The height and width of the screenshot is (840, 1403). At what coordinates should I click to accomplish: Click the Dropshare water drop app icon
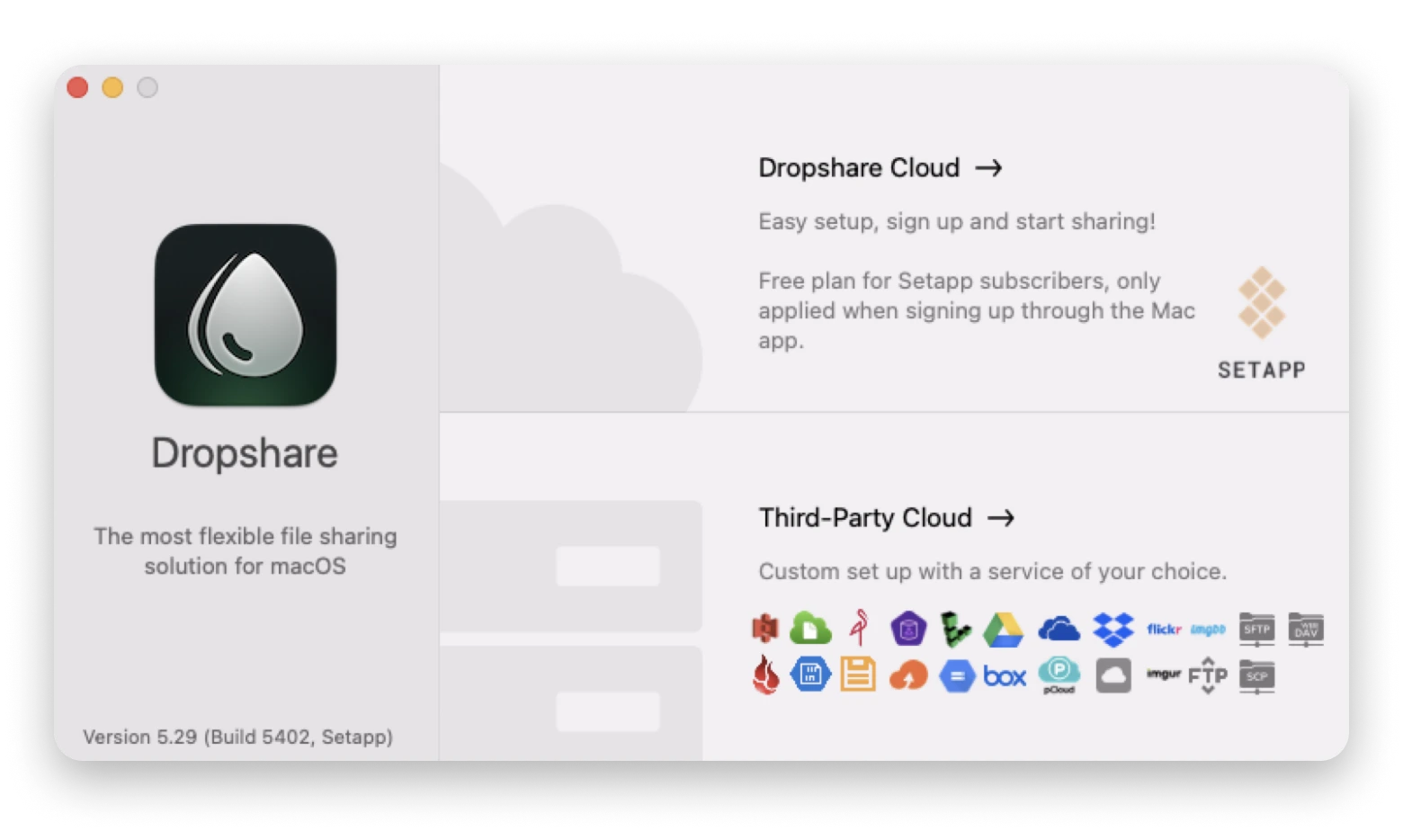pos(246,315)
